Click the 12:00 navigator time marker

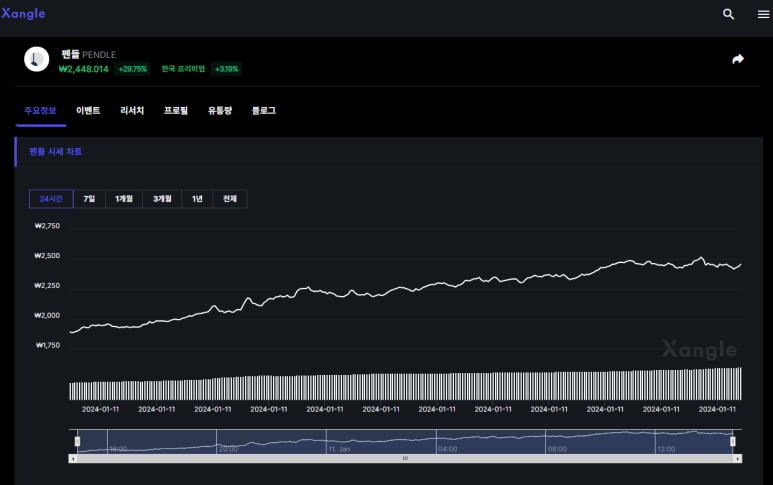[x=667, y=449]
